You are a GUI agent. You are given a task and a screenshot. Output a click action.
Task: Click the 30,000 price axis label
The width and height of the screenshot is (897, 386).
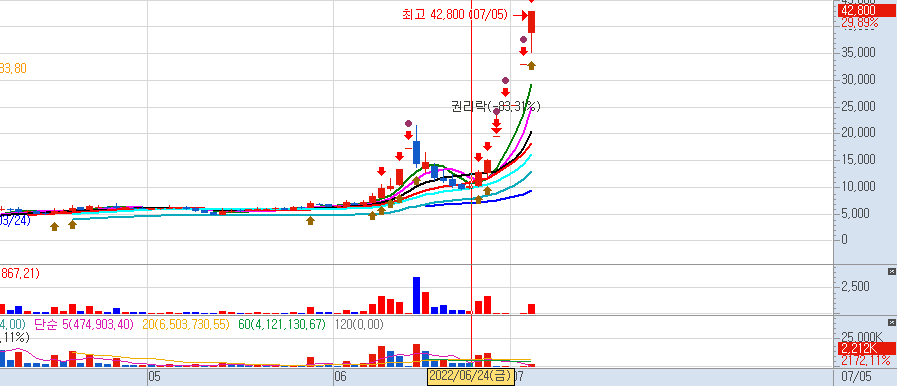858,79
